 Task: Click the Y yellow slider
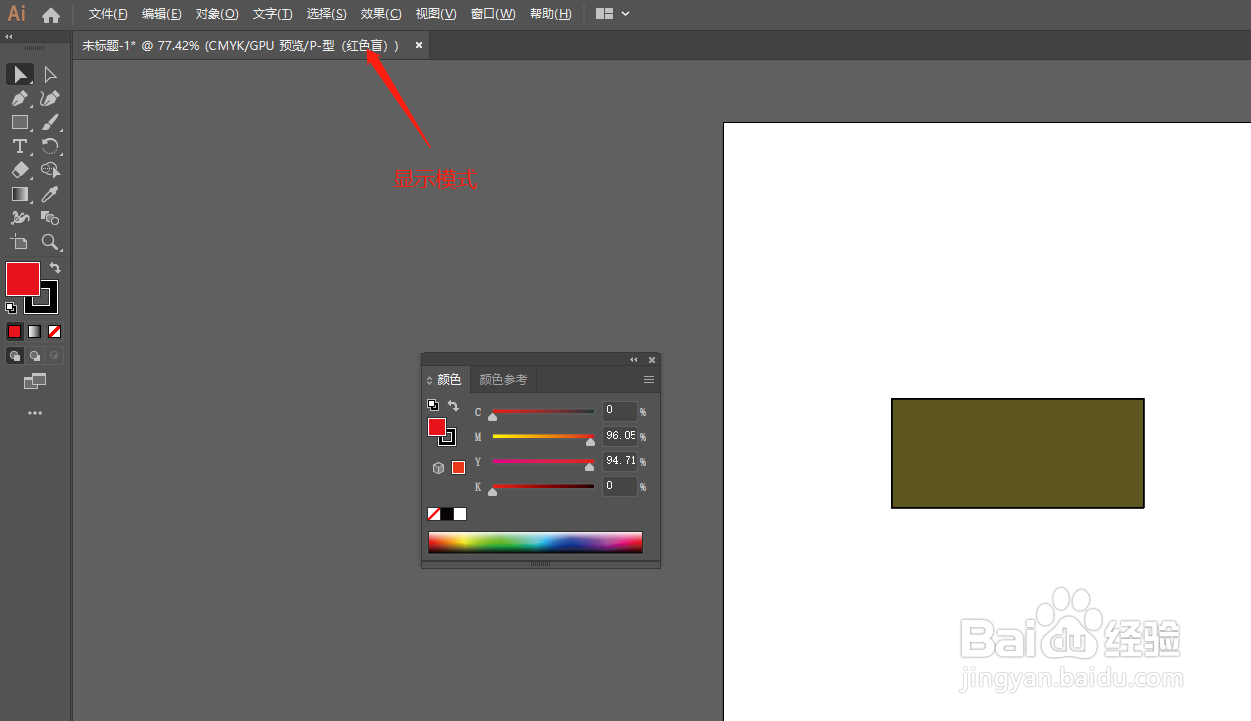click(543, 462)
